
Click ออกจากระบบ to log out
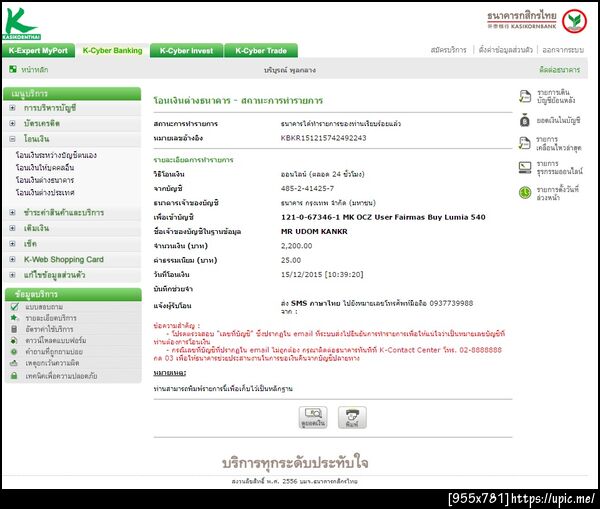tap(563, 50)
